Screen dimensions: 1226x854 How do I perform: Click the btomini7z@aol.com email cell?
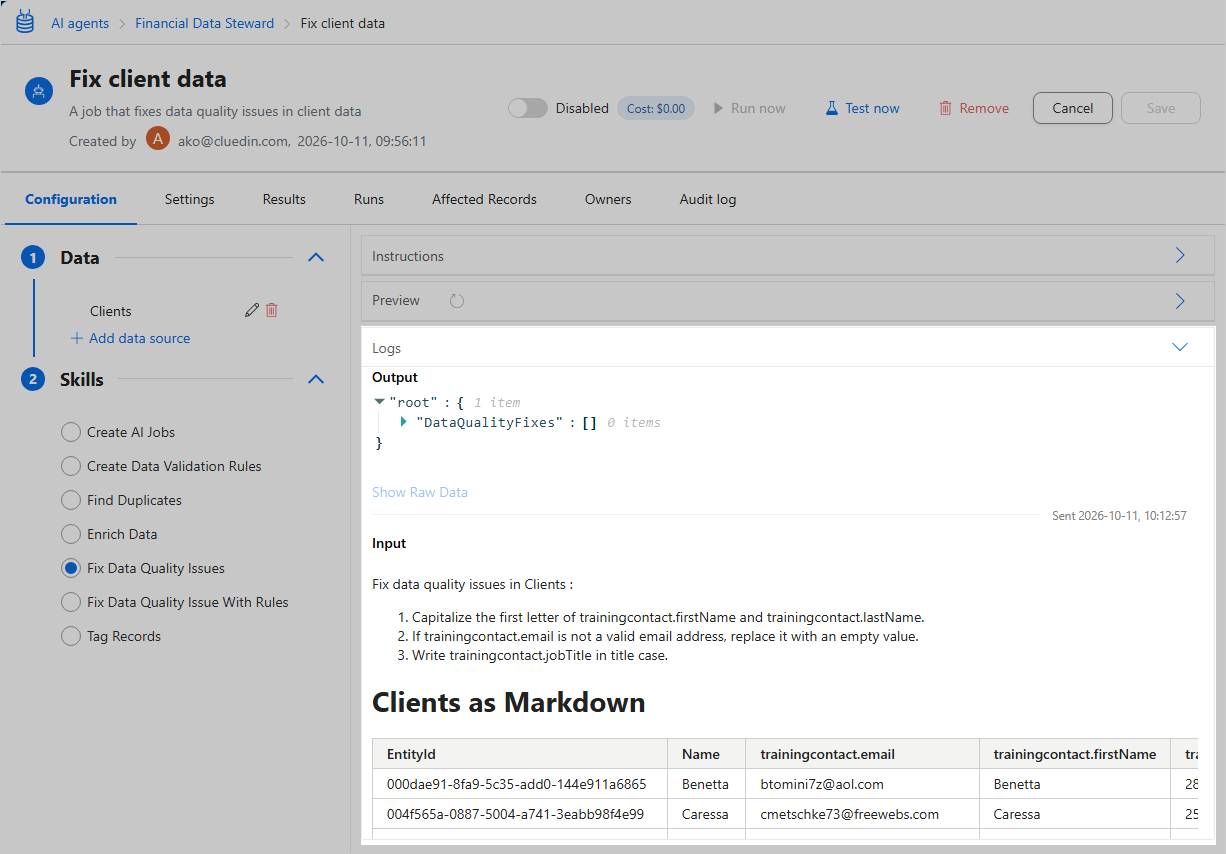[x=863, y=784]
